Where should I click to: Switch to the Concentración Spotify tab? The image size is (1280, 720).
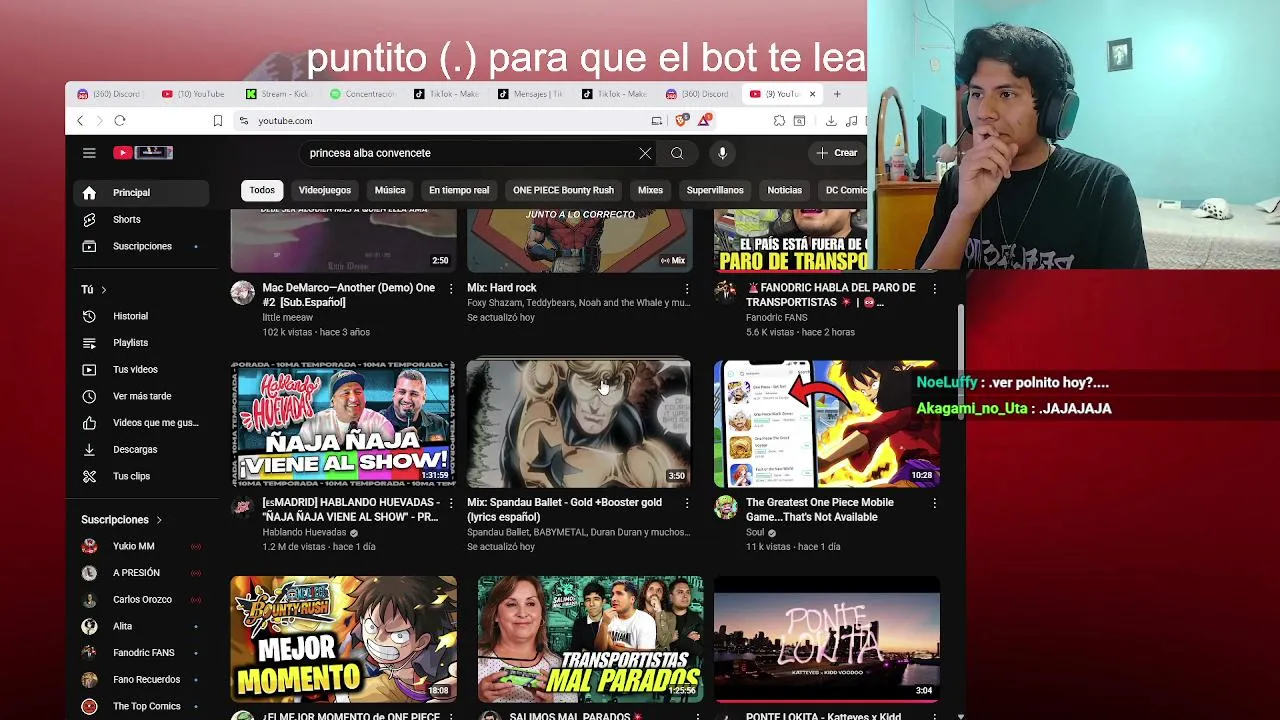(x=362, y=94)
